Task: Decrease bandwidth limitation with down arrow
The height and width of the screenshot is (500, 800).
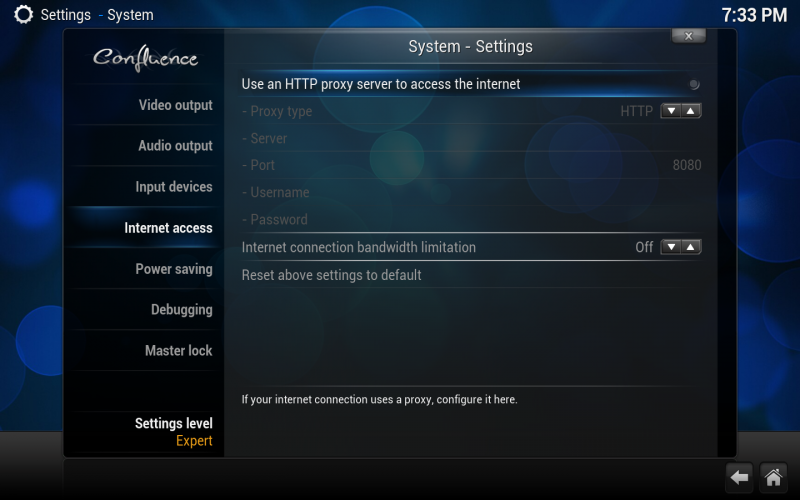Action: coord(671,247)
